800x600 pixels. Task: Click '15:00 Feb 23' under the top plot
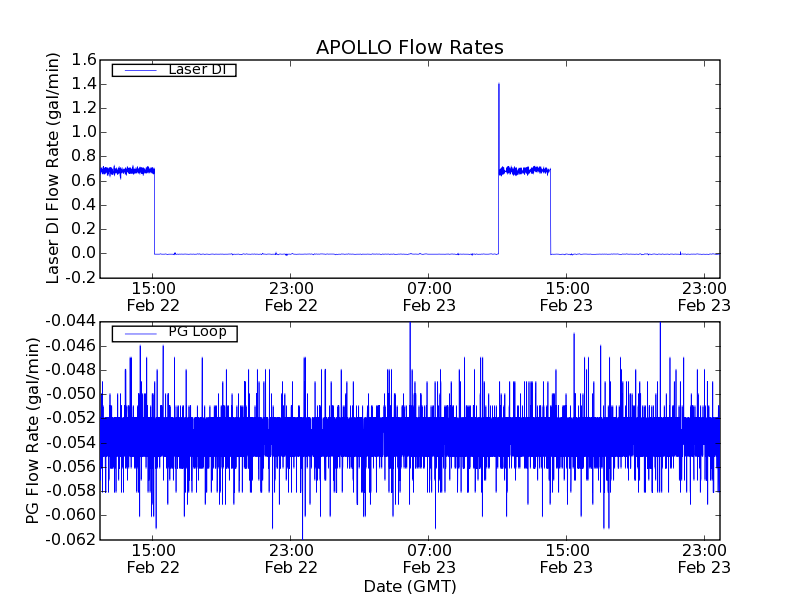click(566, 297)
